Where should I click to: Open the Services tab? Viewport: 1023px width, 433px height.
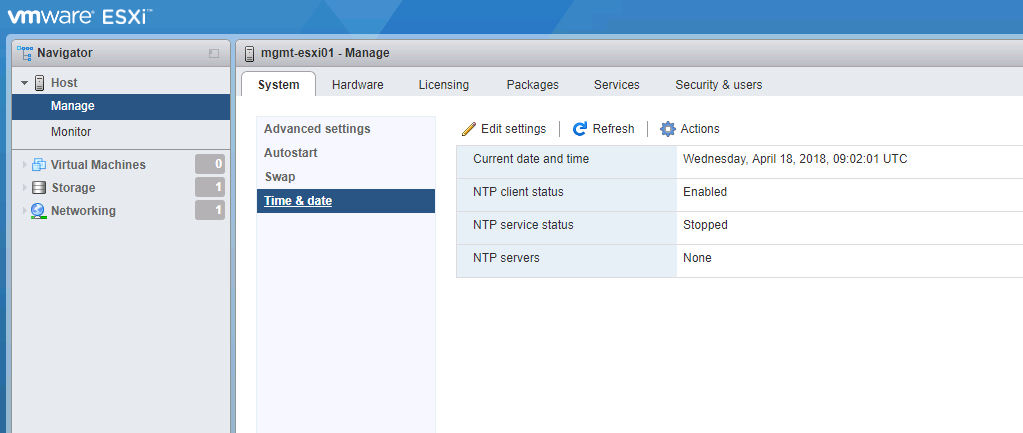click(616, 85)
